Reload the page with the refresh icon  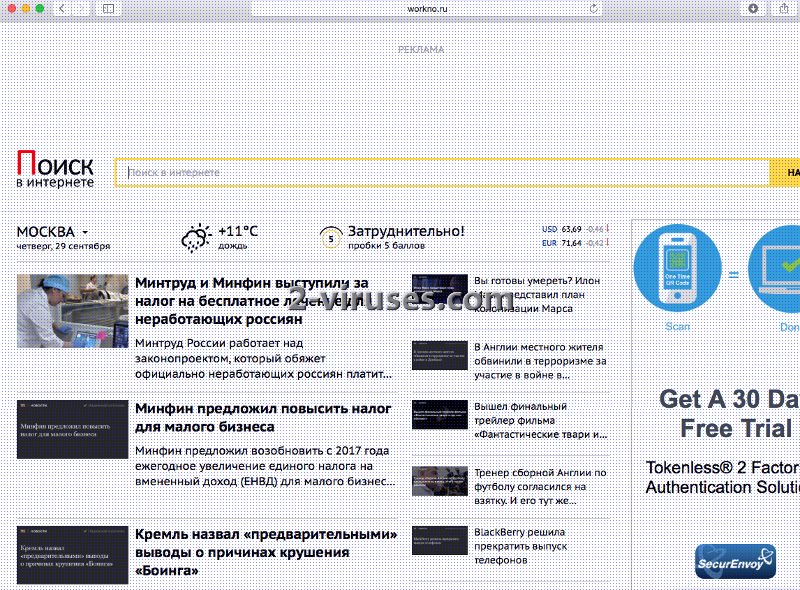coord(594,8)
